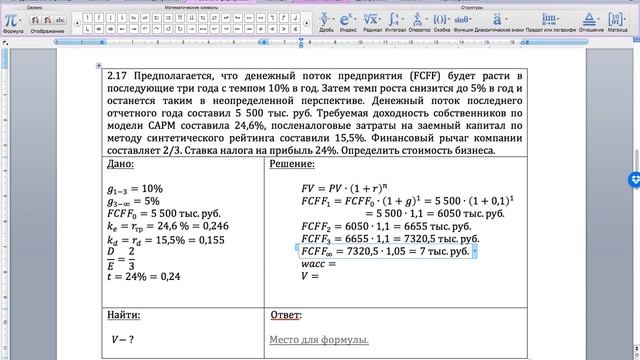Viewport: 640px width, 360px height.
Task: Click the problem number '2.17' text
Action: coord(117,76)
